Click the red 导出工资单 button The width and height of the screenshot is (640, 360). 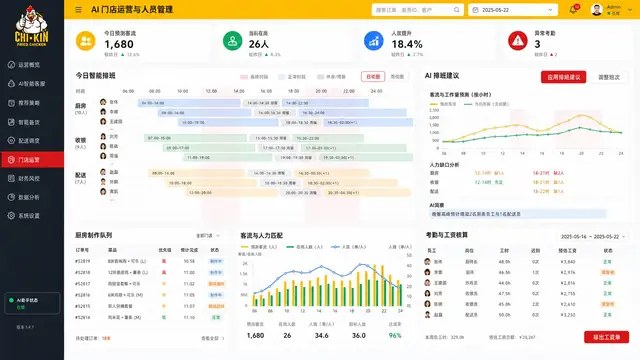[x=606, y=337]
